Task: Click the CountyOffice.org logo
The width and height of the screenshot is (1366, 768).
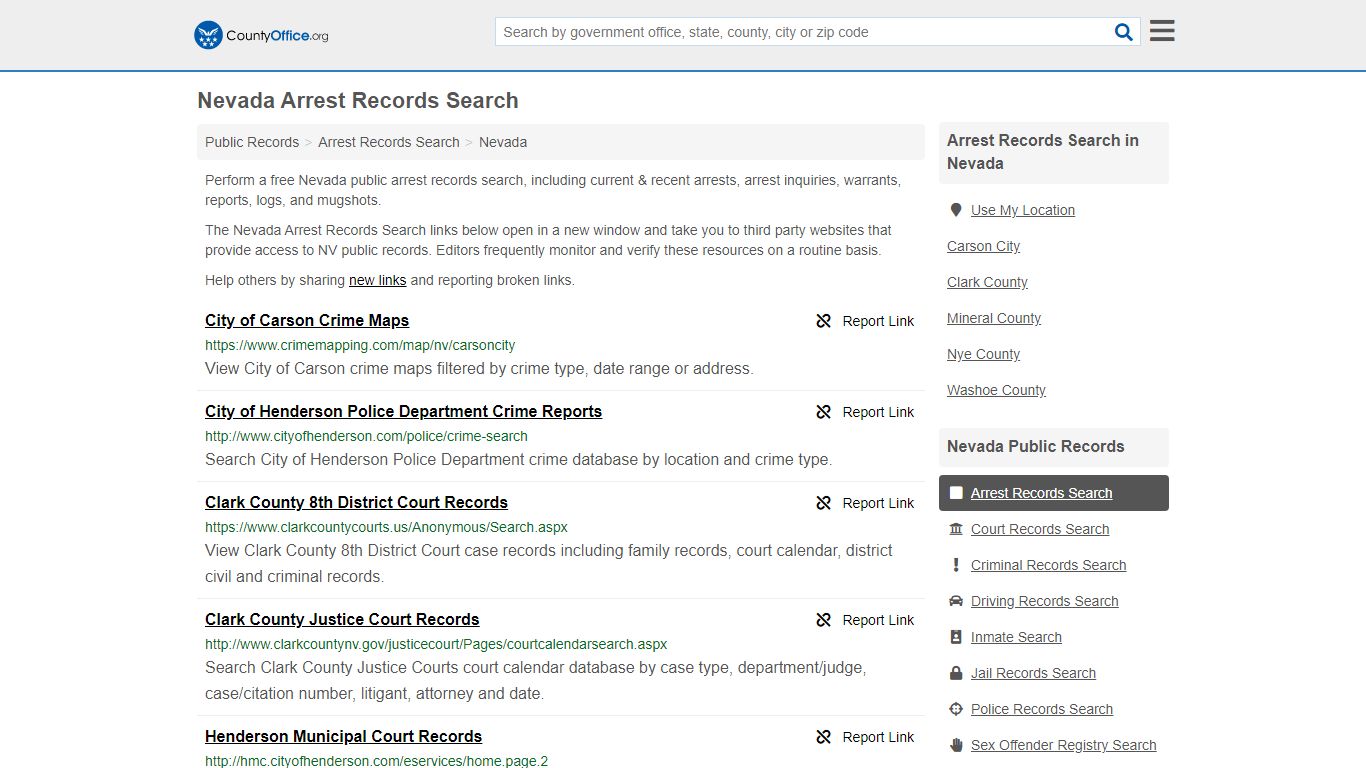Action: [x=261, y=35]
